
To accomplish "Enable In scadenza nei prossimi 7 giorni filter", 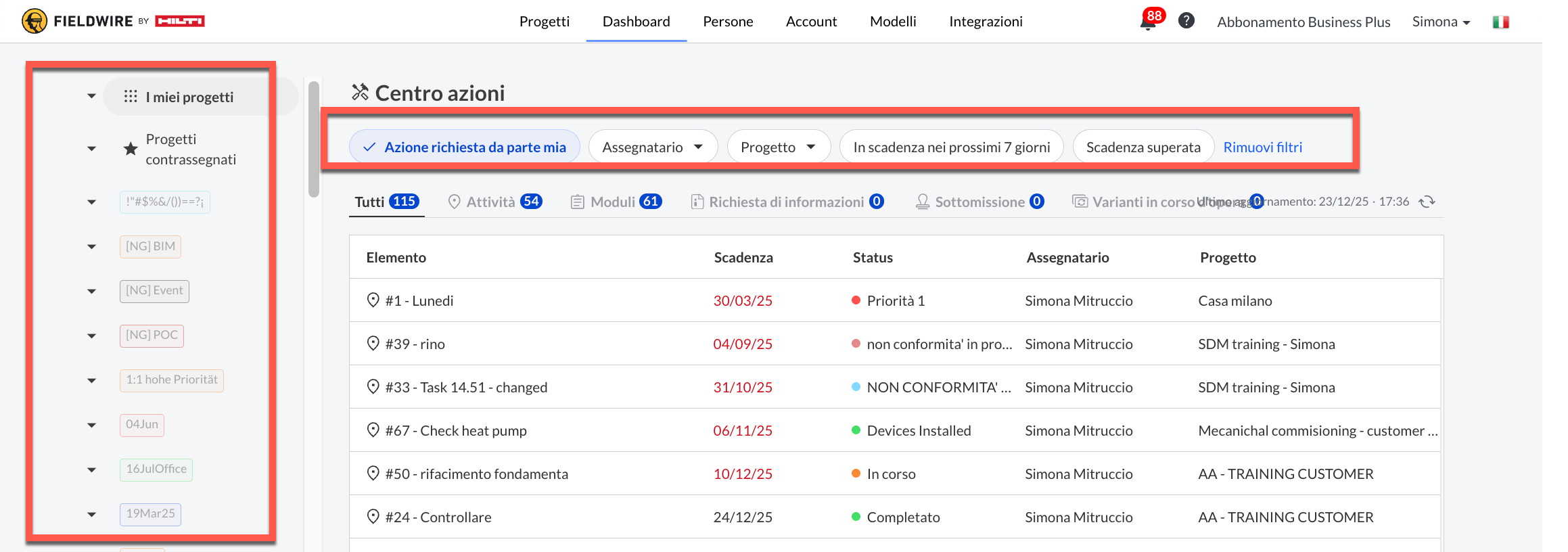I will (951, 147).
